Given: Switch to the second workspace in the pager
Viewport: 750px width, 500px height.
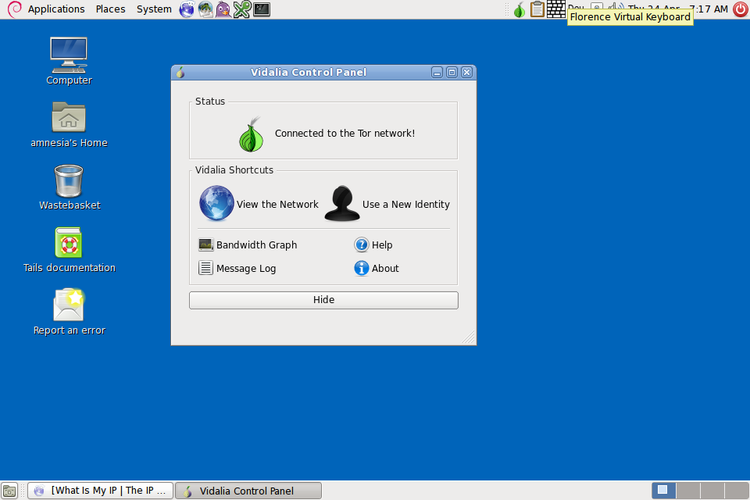Looking at the screenshot, I should tap(687, 490).
